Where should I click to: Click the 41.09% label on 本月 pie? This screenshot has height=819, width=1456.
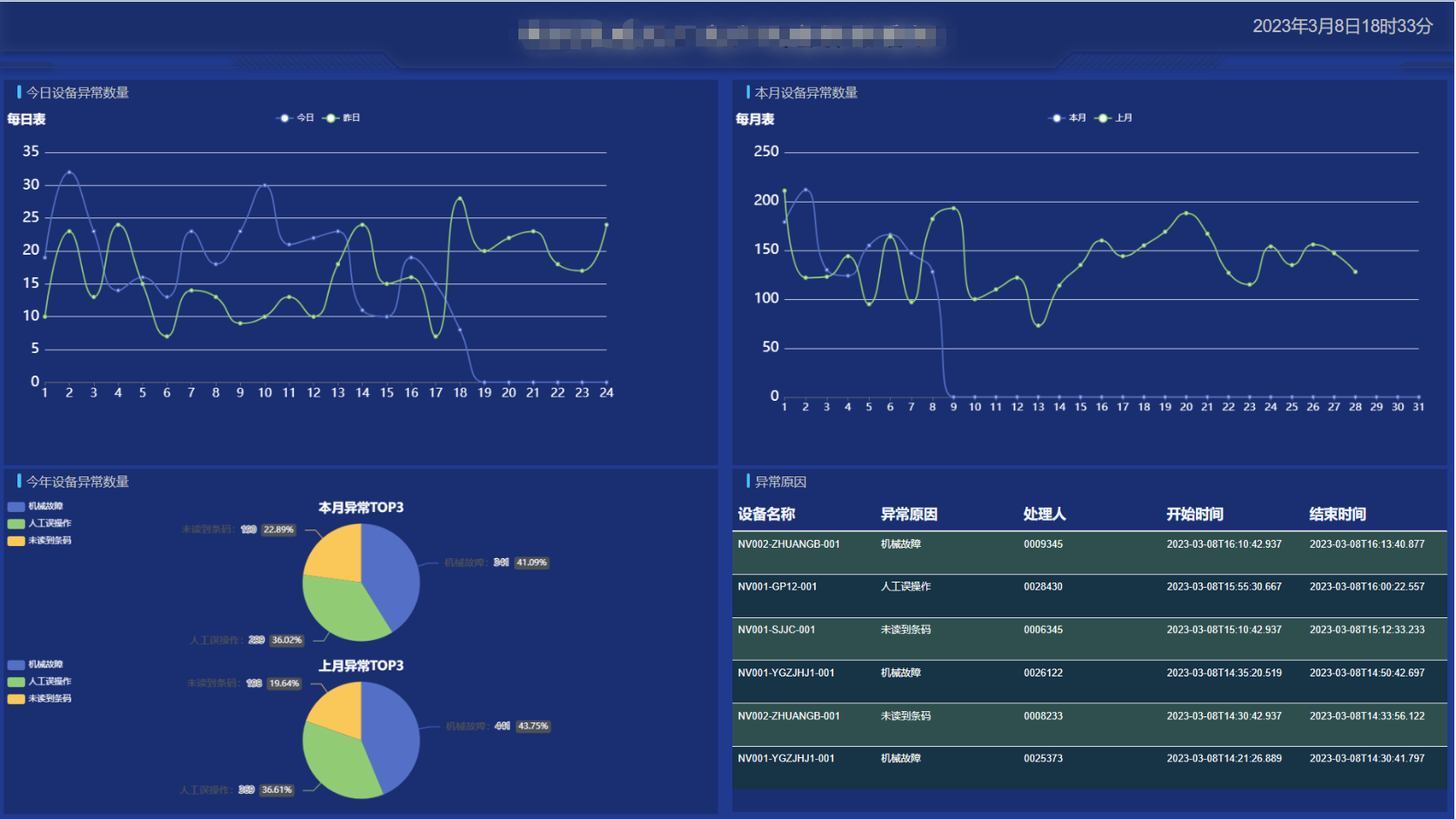(x=531, y=563)
